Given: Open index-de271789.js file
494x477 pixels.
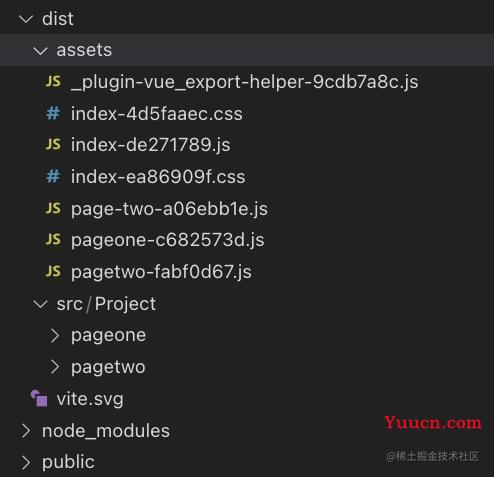Looking at the screenshot, I should 151,145.
